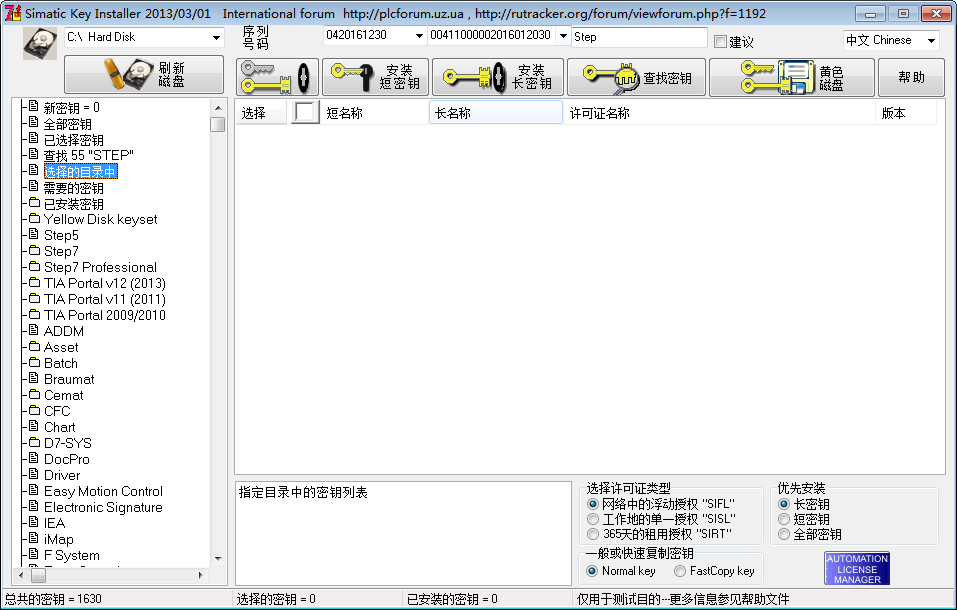Open the C:\ Hard Disk dropdown

[216, 37]
